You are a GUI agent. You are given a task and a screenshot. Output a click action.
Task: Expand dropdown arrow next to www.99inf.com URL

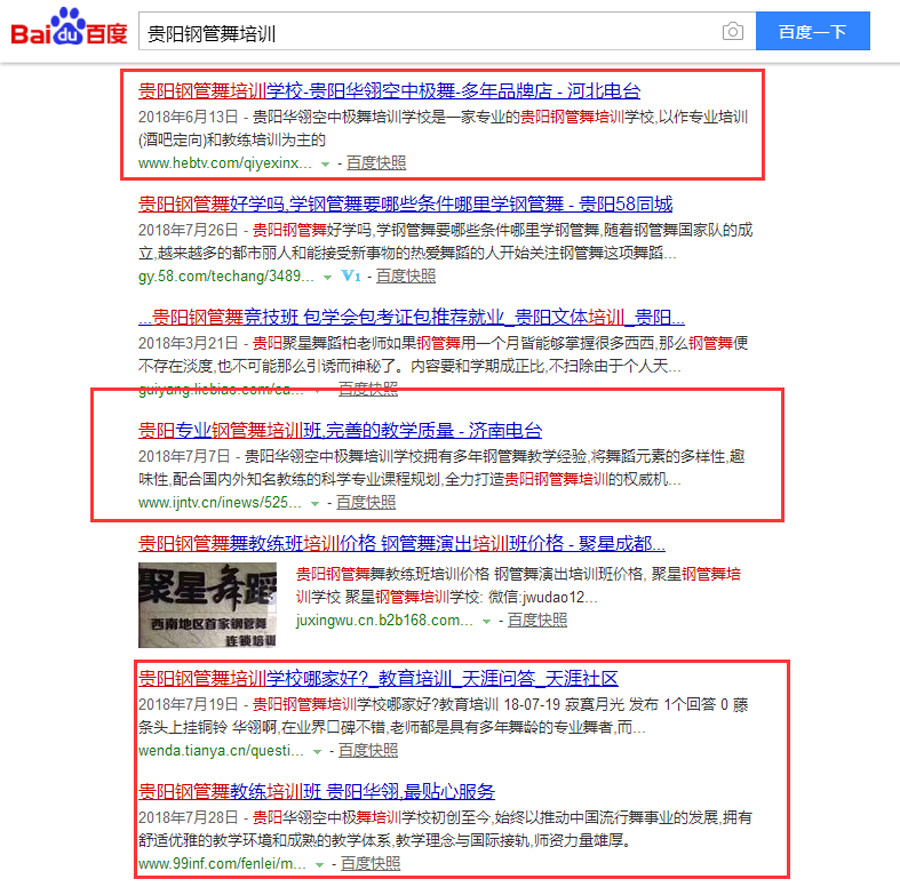click(x=319, y=865)
